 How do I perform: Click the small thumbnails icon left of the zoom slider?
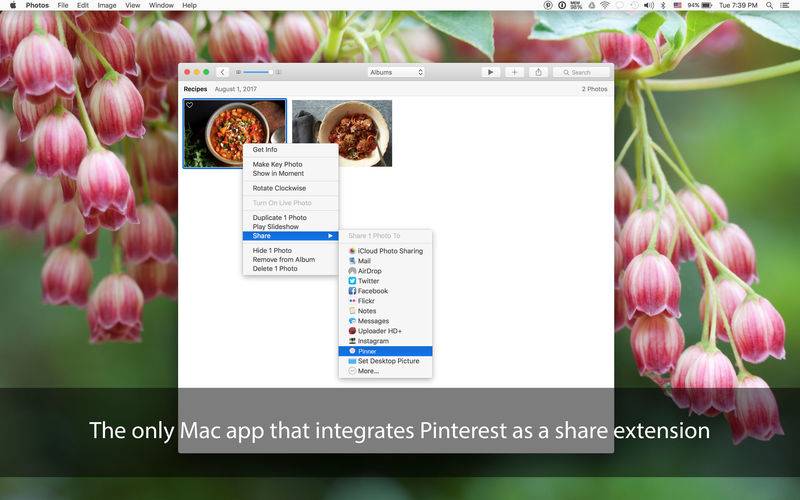[238, 72]
